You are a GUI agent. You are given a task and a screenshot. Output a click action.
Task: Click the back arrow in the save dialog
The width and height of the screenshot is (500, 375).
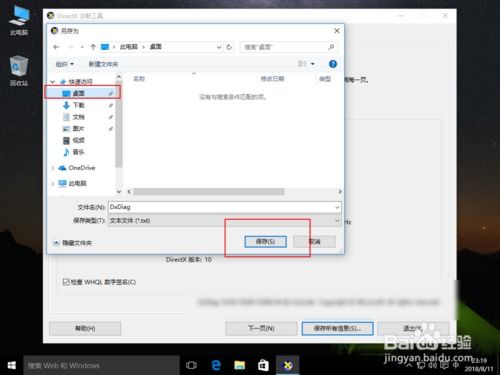coord(56,47)
